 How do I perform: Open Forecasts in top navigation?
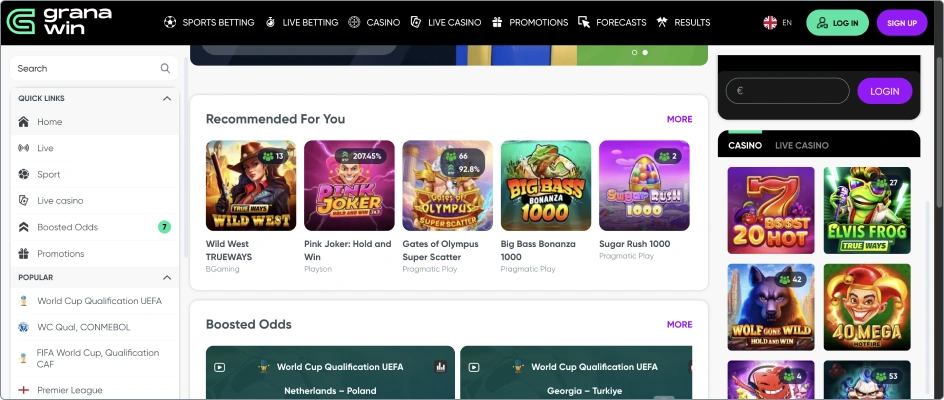[x=614, y=22]
